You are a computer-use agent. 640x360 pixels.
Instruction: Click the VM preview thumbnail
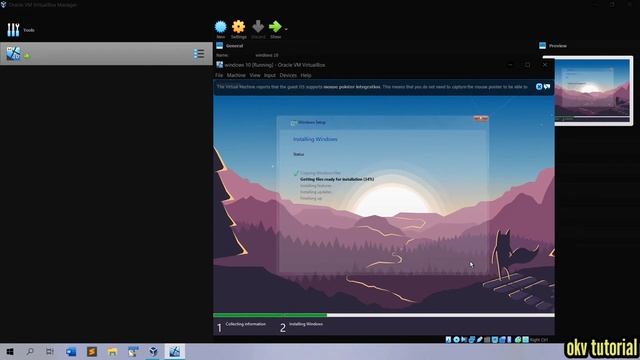point(592,90)
